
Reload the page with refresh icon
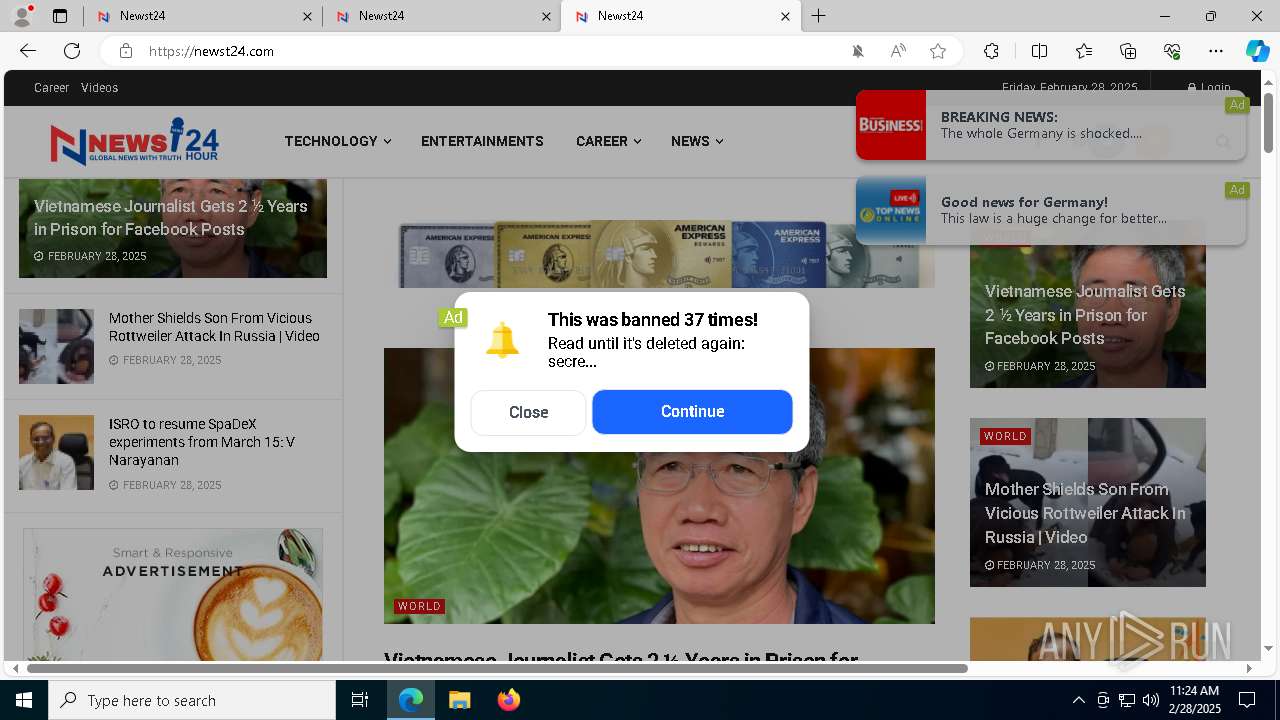(x=72, y=51)
